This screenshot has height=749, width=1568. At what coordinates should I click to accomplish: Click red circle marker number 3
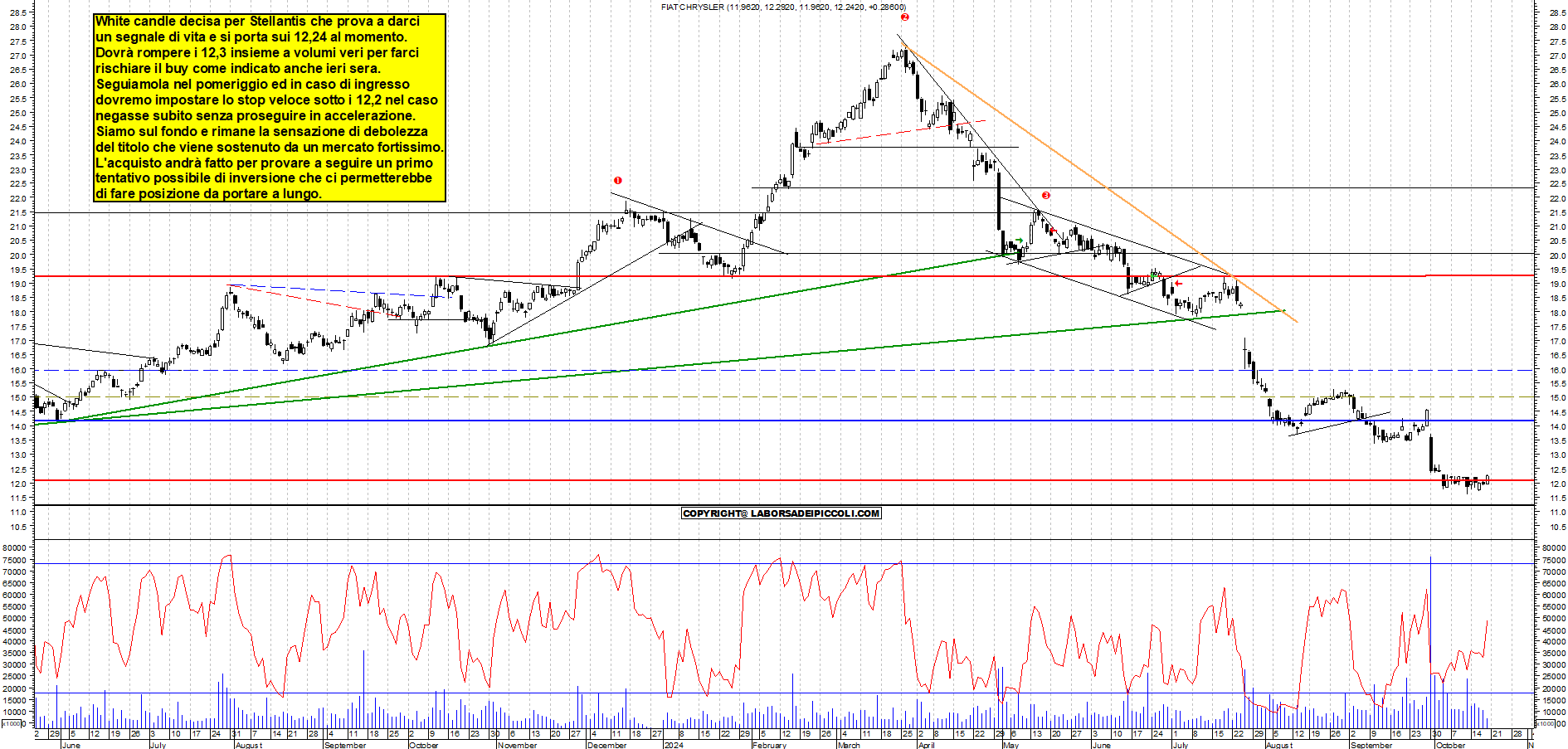tap(1046, 195)
